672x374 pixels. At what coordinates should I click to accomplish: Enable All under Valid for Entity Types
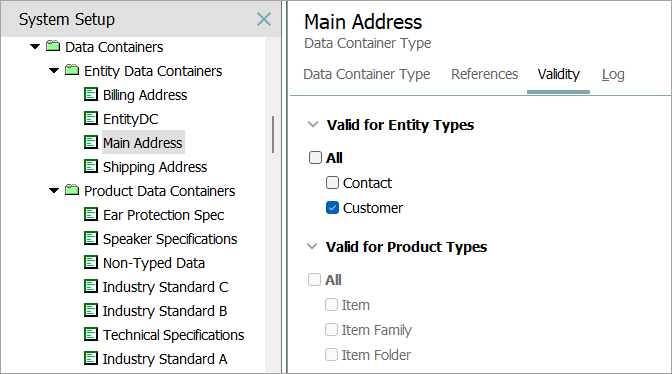click(315, 158)
